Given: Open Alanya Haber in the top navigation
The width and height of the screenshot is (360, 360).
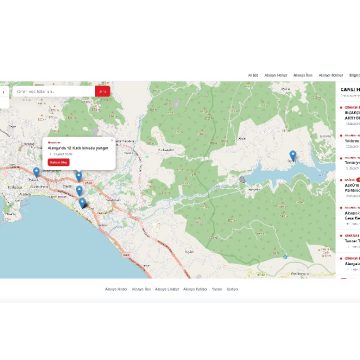Looking at the screenshot, I should pyautogui.click(x=276, y=75).
